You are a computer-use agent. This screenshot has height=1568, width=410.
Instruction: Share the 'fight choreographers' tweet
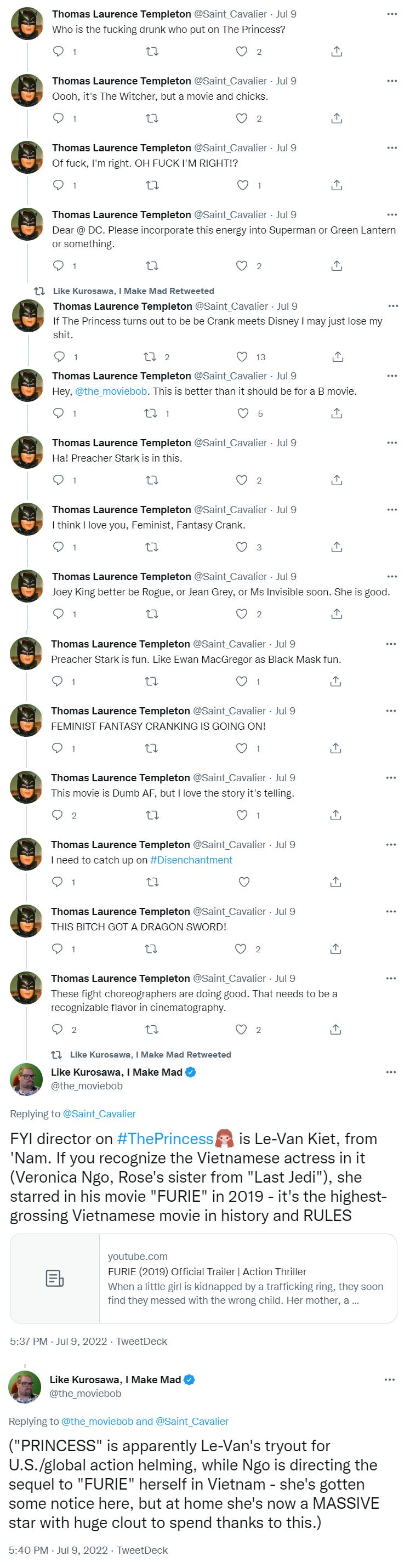click(x=335, y=1029)
